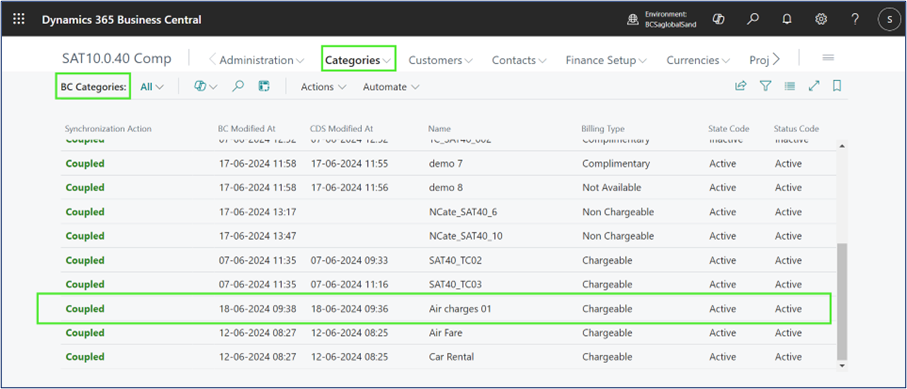Open the hamburger navigation menu icon
The height and width of the screenshot is (389, 907).
(x=828, y=57)
